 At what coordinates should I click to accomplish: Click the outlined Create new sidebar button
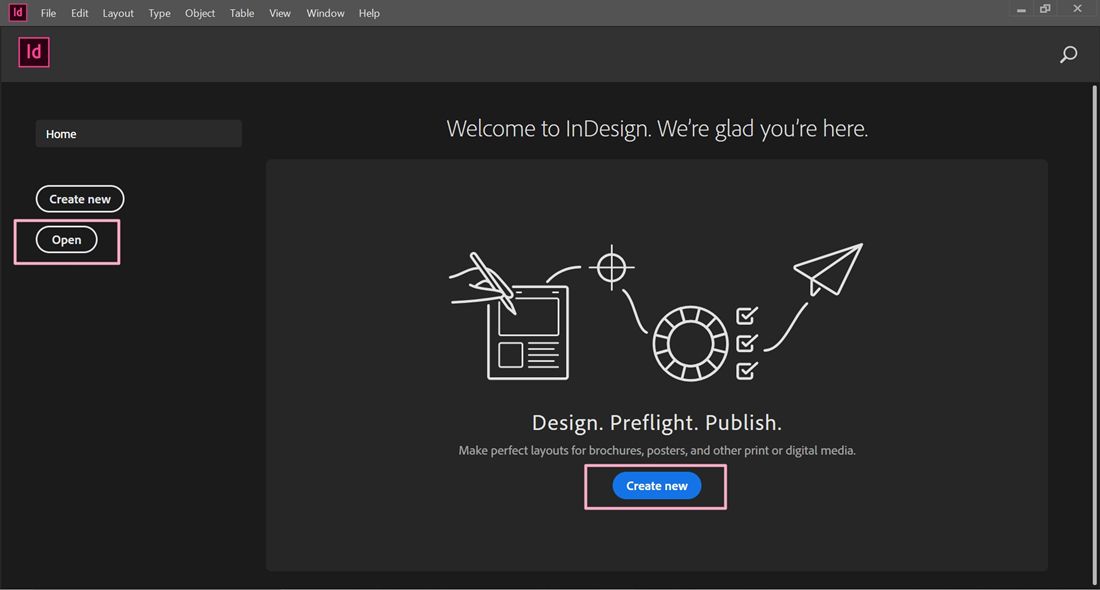pyautogui.click(x=80, y=199)
